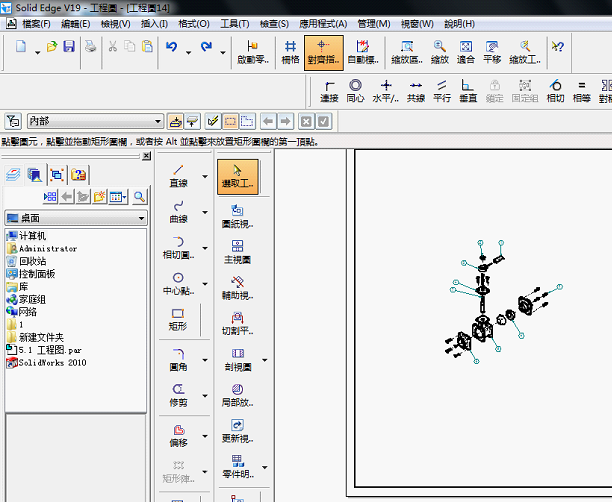Image resolution: width=612 pixels, height=504 pixels.
Task: Create a 輔助視 auxiliary view
Action: pos(237,288)
